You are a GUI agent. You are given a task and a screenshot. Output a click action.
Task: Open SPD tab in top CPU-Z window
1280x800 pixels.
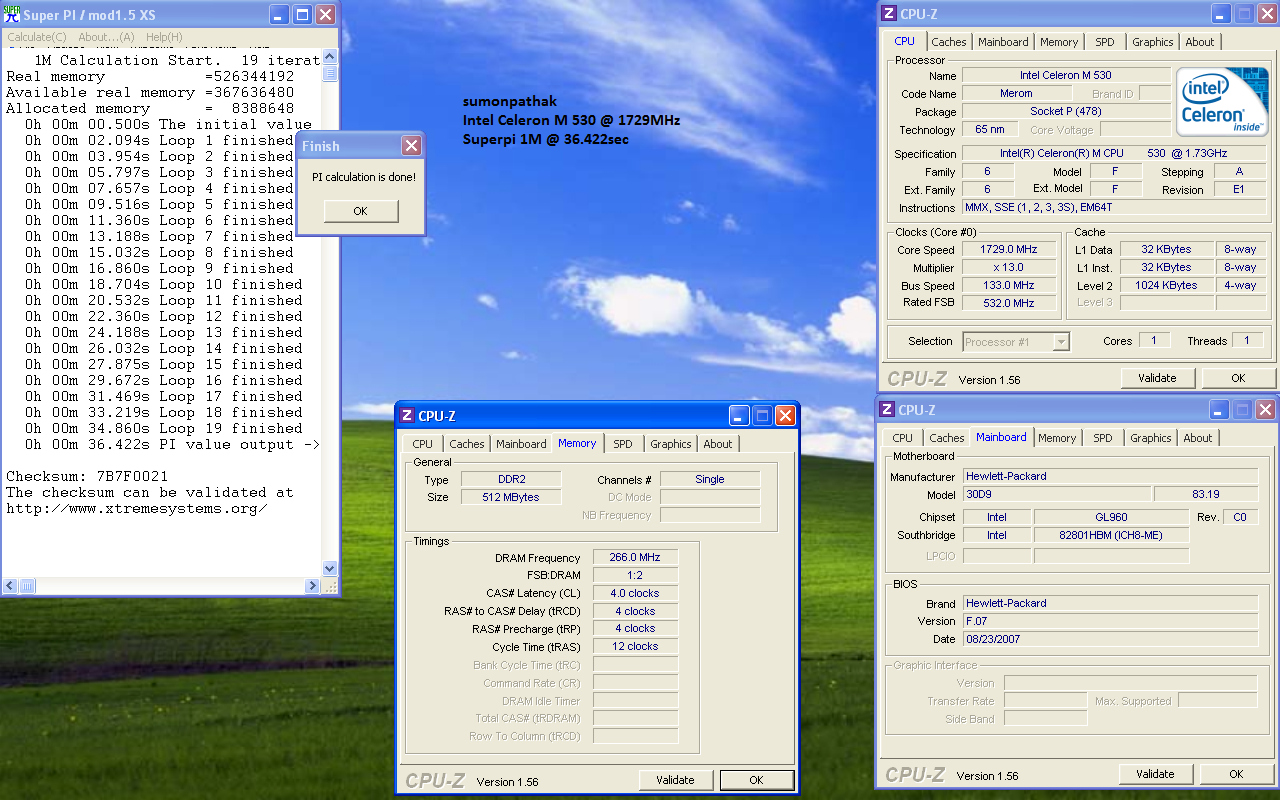point(1105,42)
